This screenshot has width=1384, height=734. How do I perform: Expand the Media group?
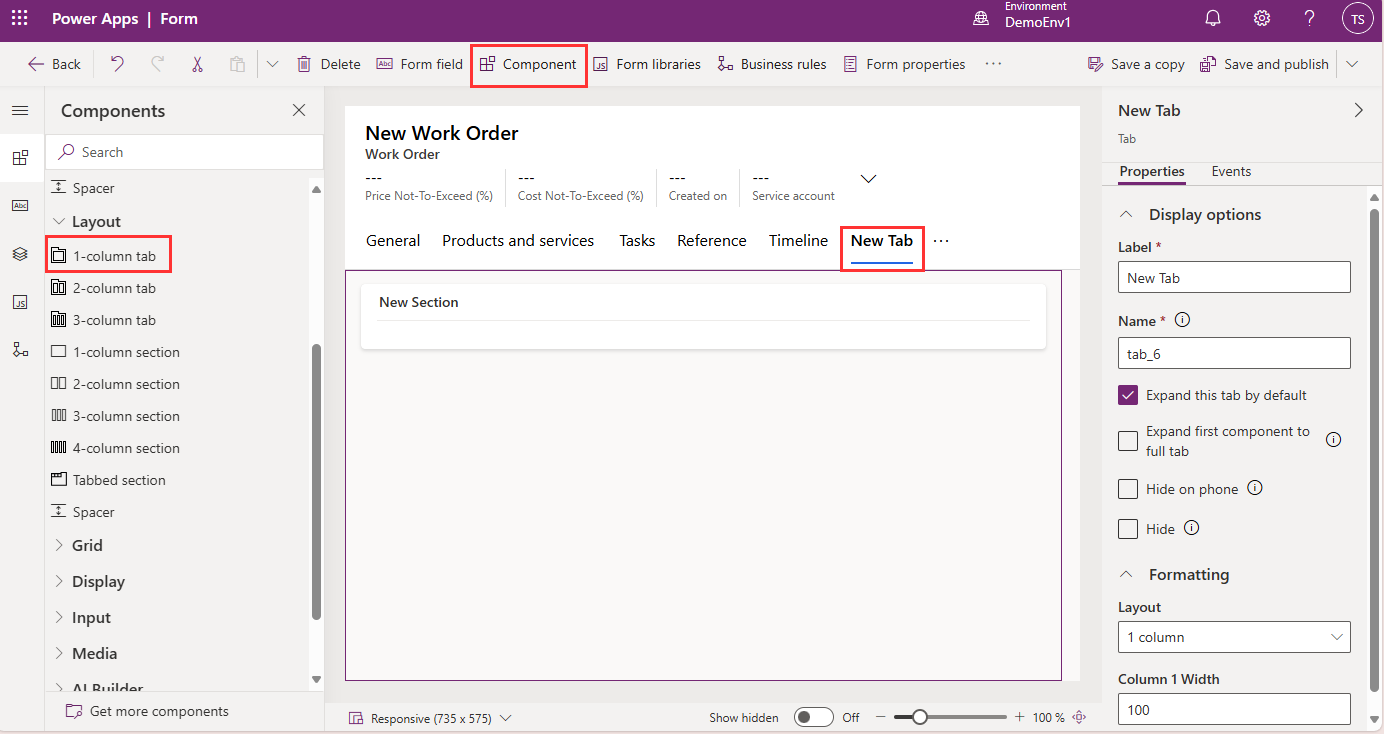[84, 654]
